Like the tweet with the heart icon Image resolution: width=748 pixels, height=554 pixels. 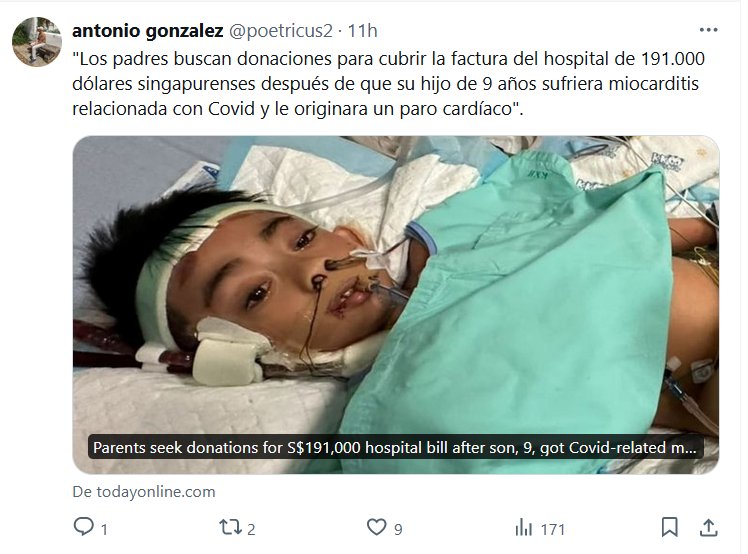(376, 527)
